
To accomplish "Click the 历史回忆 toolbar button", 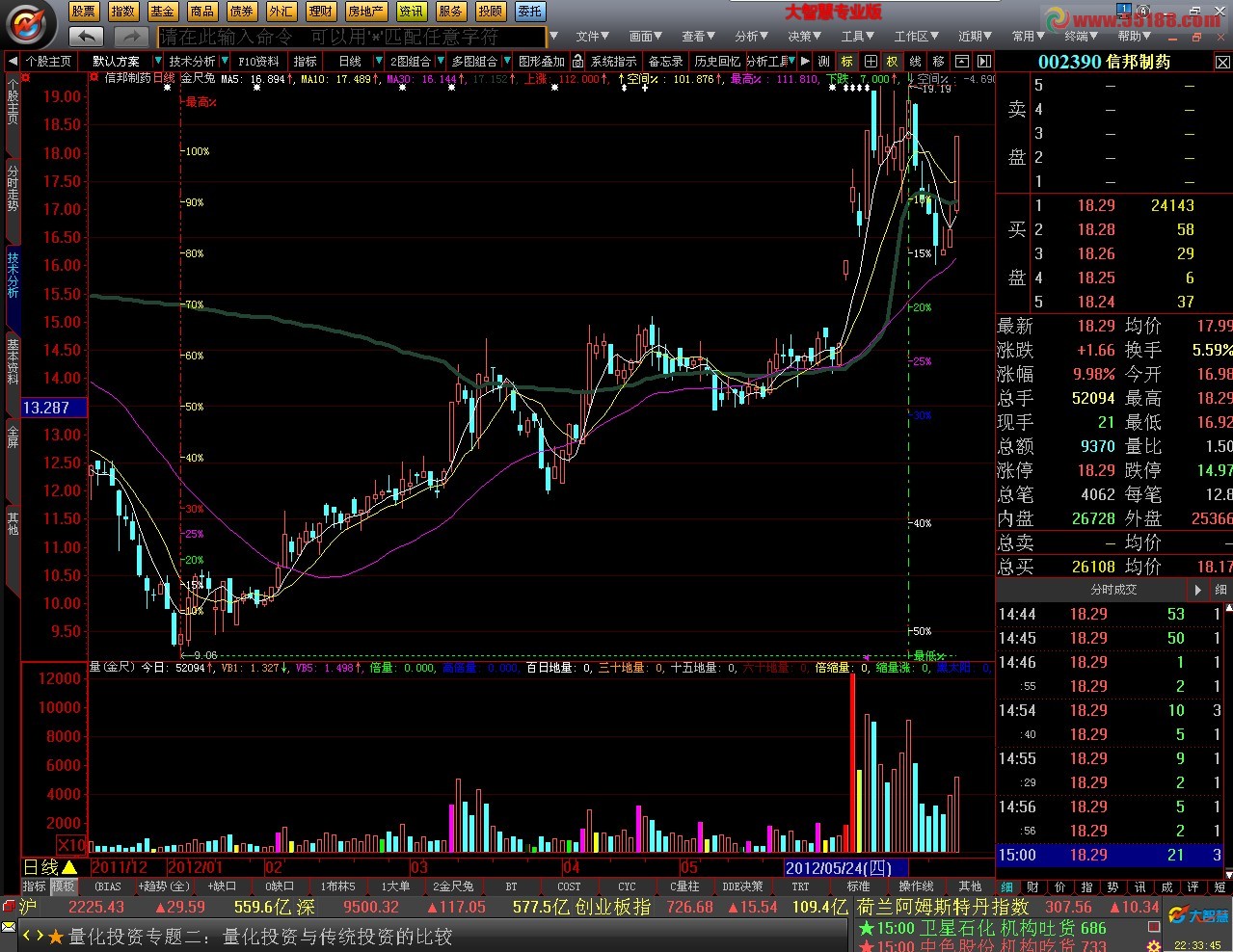I will [717, 61].
